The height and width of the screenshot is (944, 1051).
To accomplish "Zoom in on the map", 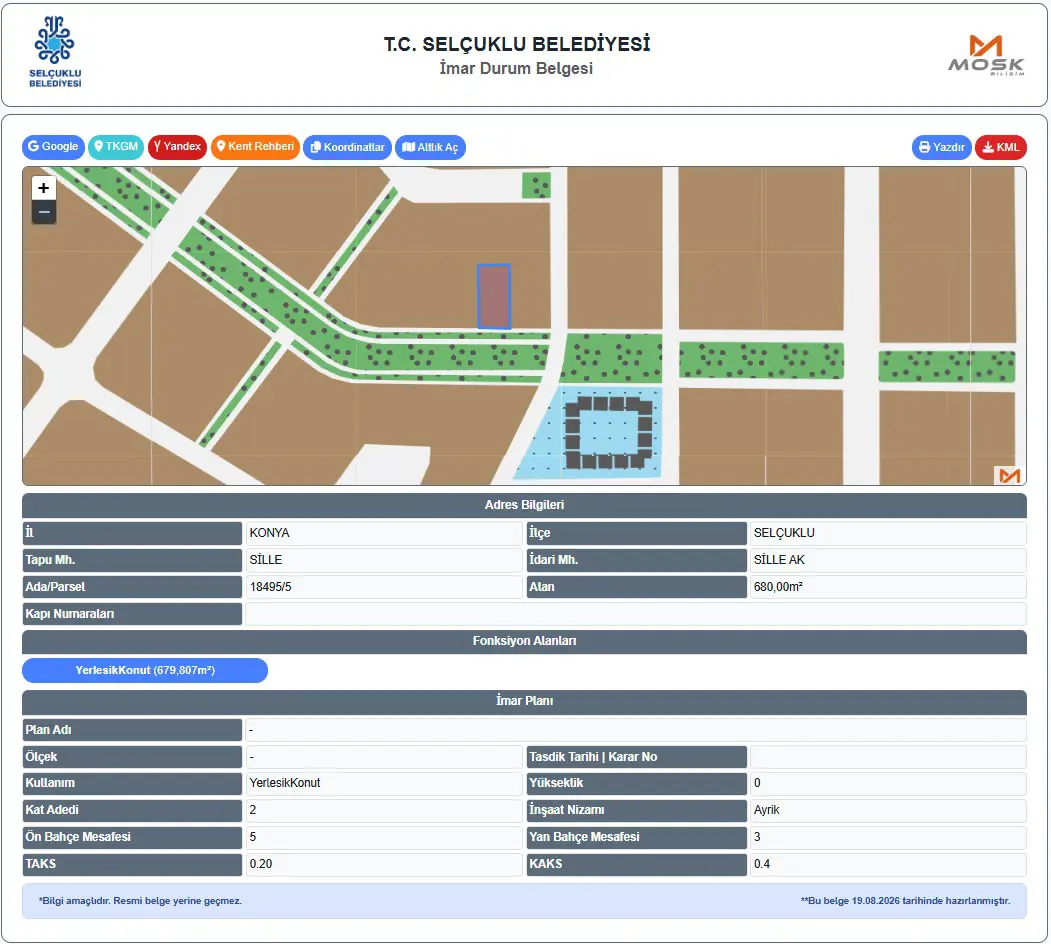I will tap(44, 188).
